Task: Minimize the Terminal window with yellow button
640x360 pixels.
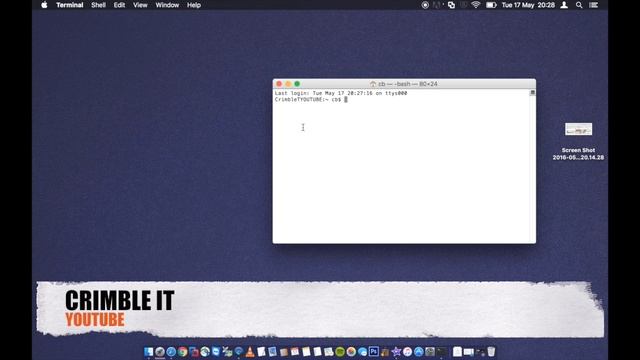Action: click(x=288, y=84)
